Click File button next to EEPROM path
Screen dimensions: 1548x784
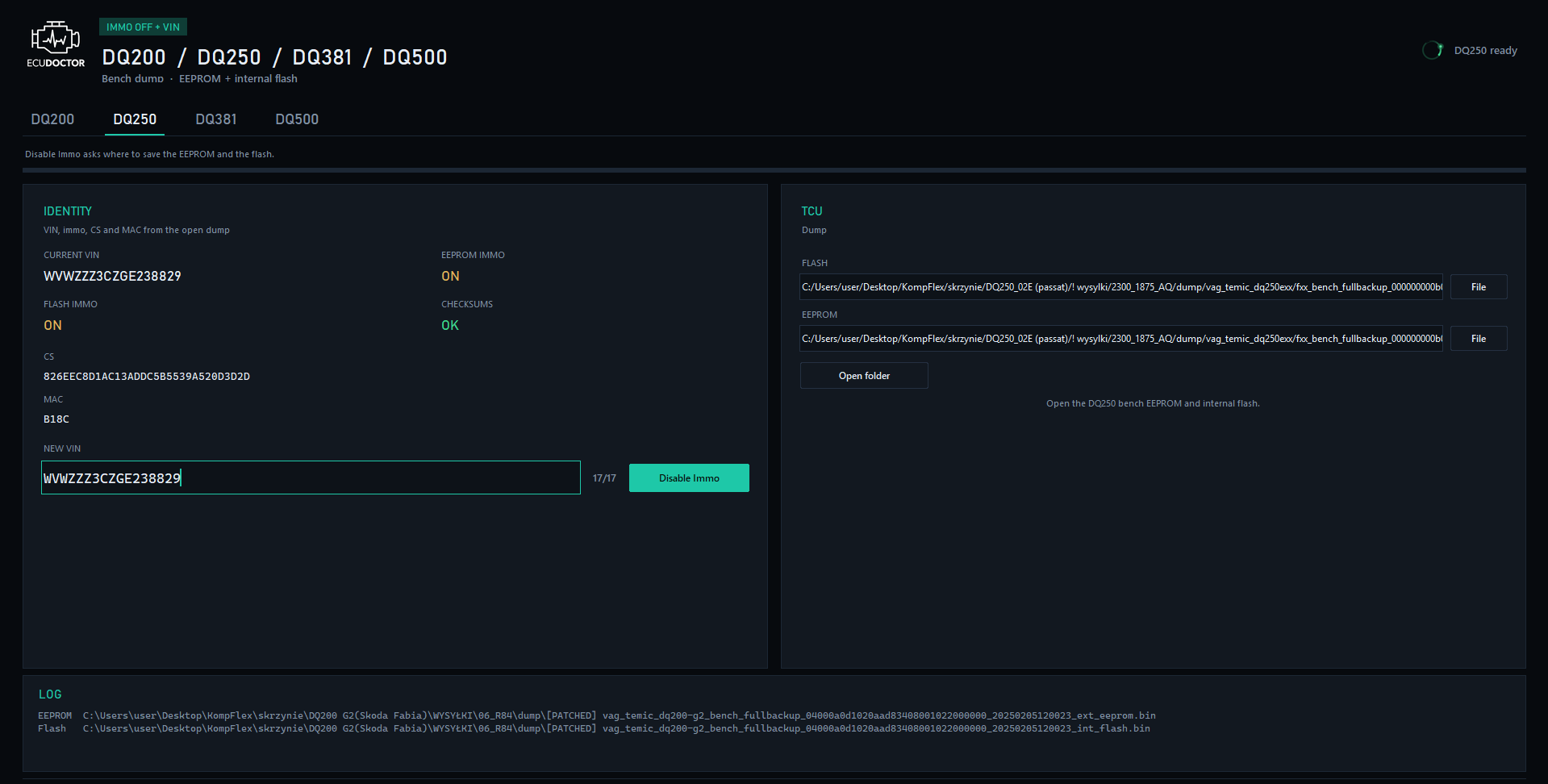(x=1479, y=339)
